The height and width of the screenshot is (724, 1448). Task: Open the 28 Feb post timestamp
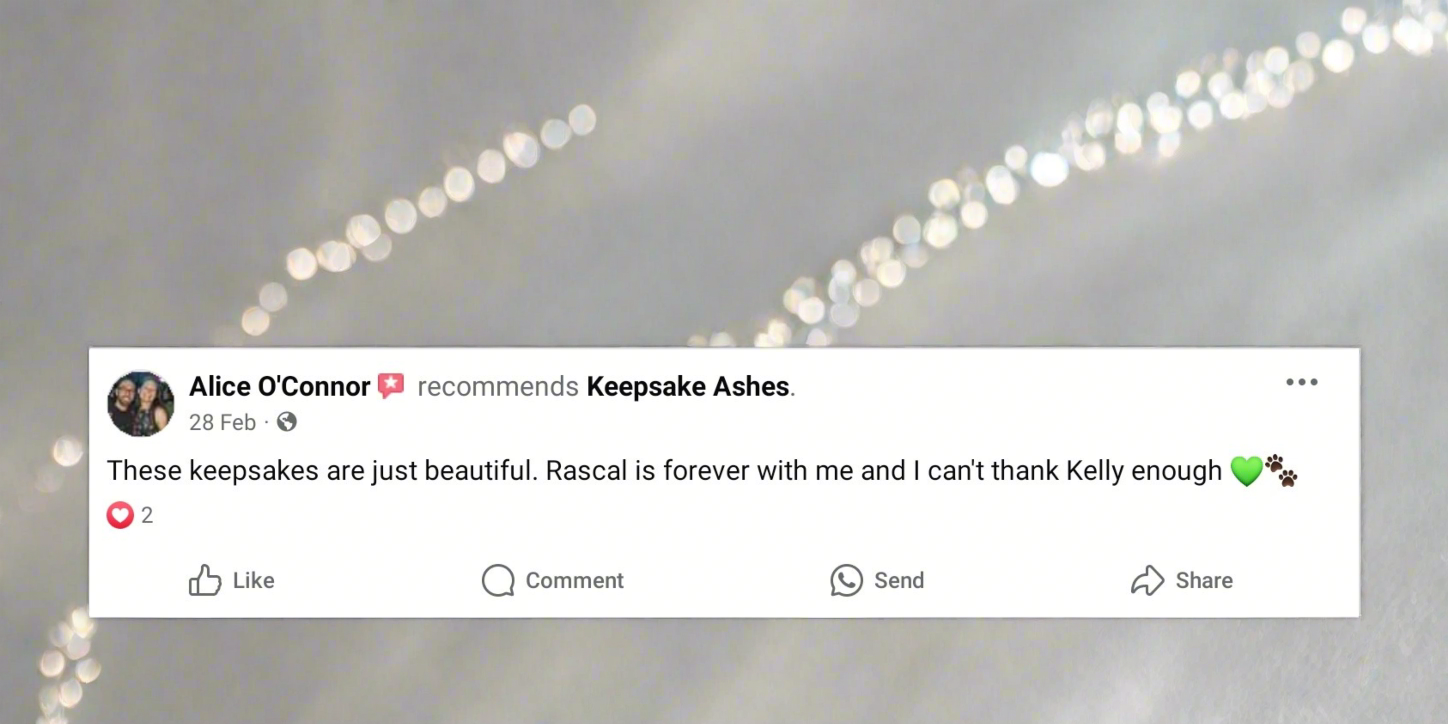[222, 422]
